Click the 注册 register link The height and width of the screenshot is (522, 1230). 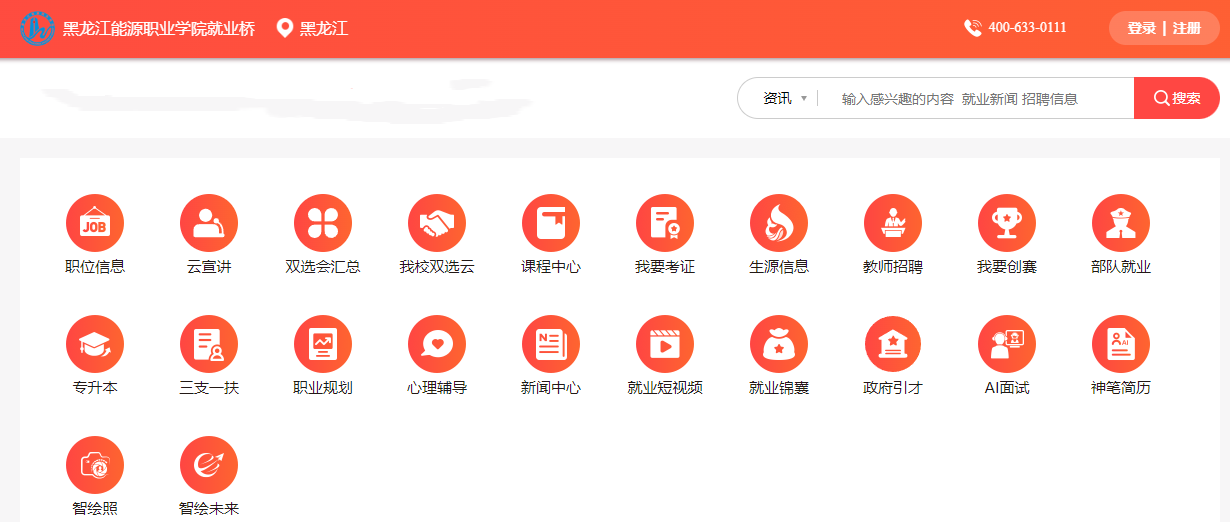point(1186,28)
